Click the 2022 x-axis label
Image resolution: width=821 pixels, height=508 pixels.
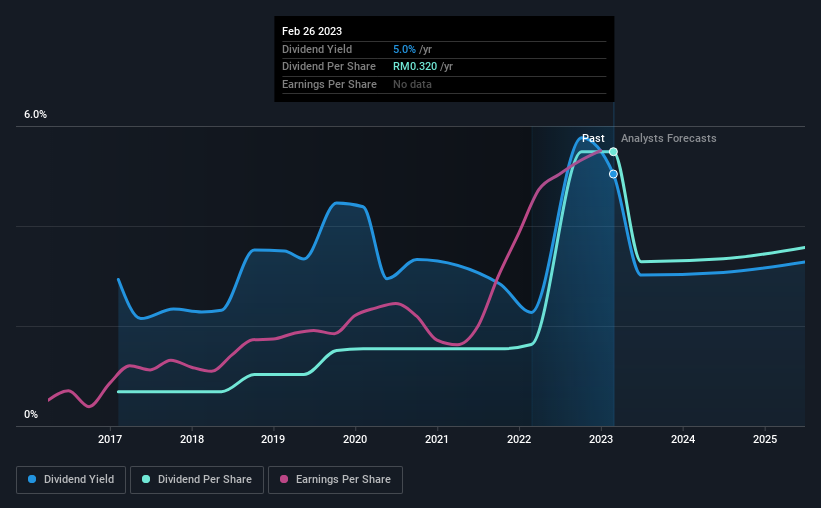pyautogui.click(x=519, y=439)
